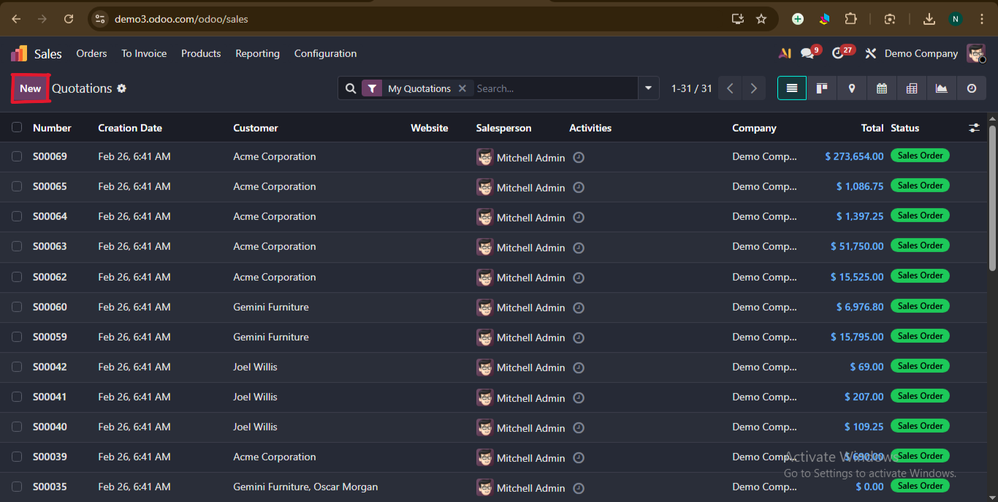
Task: Switch to activity view
Action: pyautogui.click(x=971, y=88)
